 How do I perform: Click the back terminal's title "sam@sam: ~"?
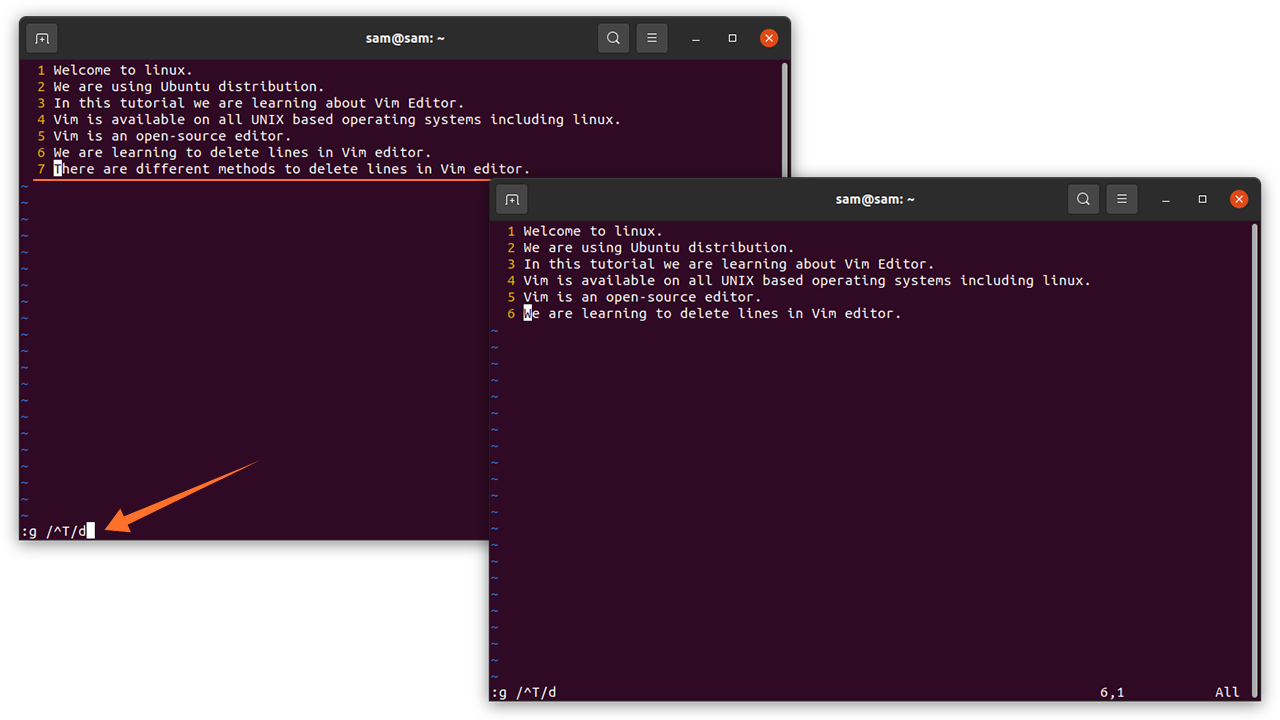pos(405,39)
